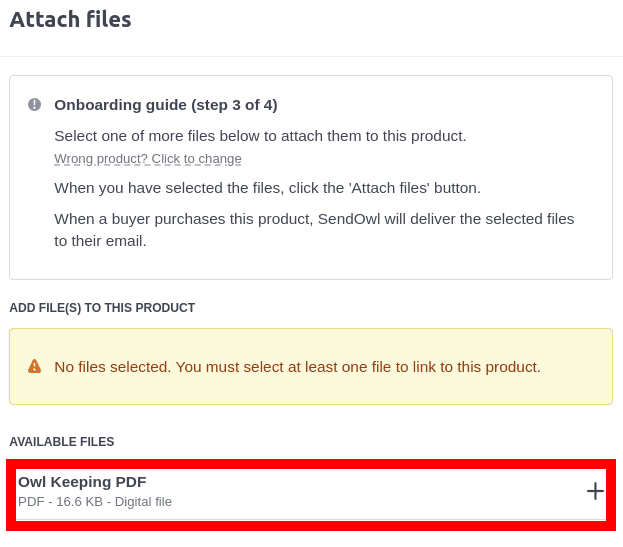Click the 'Select one of more files' instruction text

[260, 136]
